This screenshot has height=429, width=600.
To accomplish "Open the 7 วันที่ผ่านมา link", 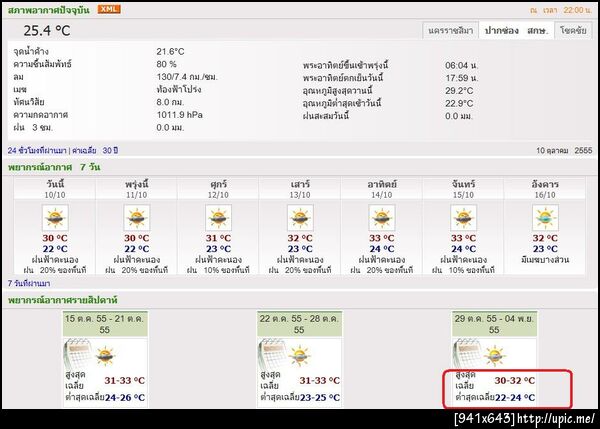I will pos(29,283).
